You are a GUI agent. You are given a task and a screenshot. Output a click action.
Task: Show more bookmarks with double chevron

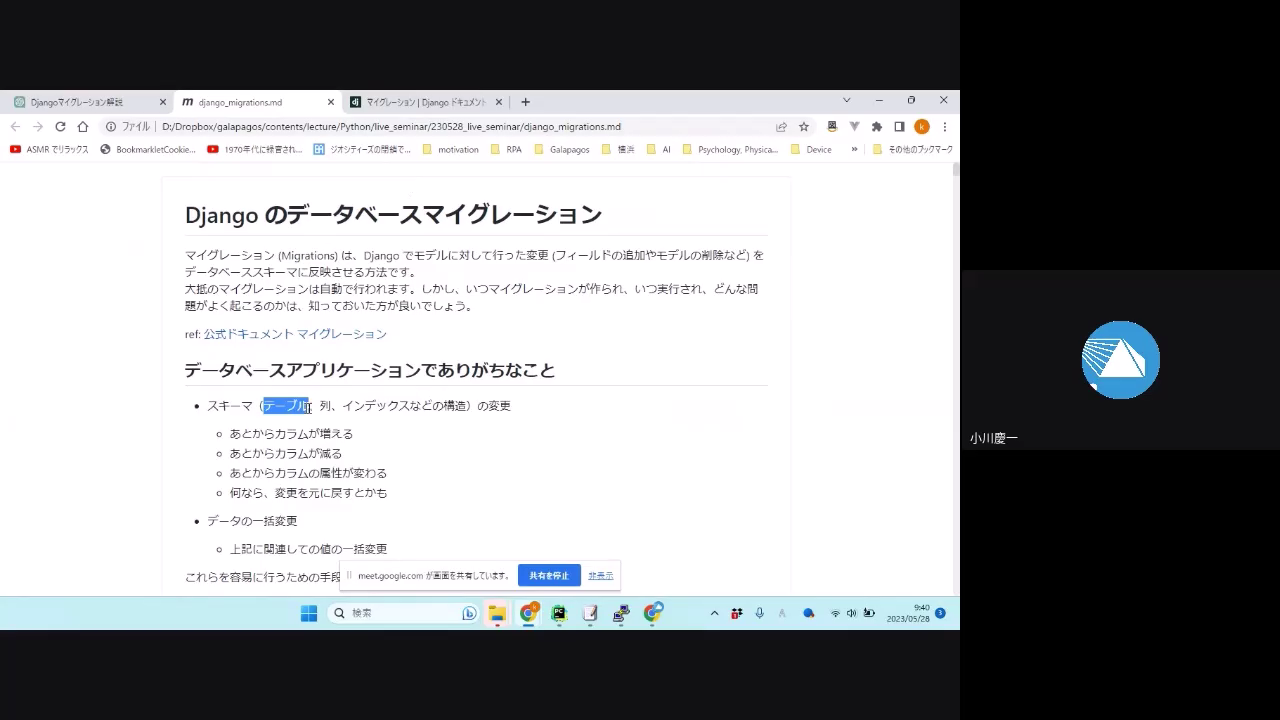click(854, 149)
